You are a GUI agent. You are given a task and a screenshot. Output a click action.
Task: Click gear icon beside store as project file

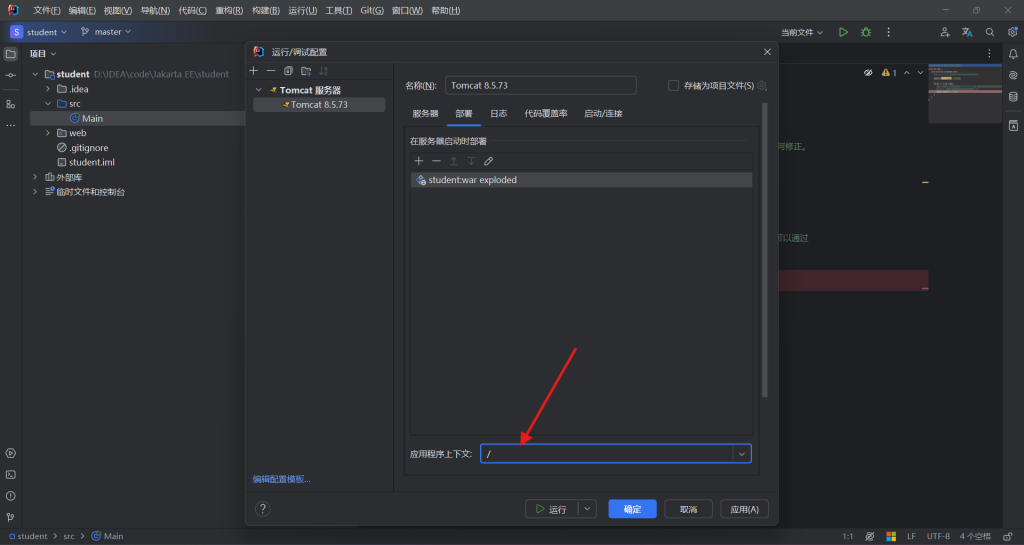click(762, 86)
